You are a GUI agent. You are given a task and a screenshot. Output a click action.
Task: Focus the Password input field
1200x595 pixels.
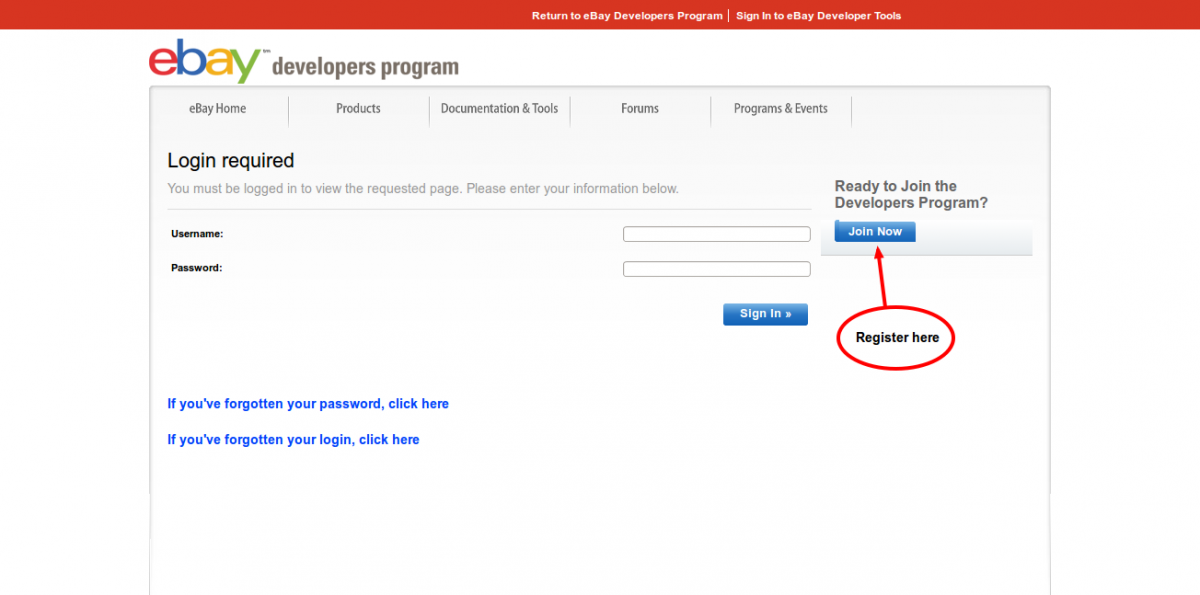pos(717,269)
